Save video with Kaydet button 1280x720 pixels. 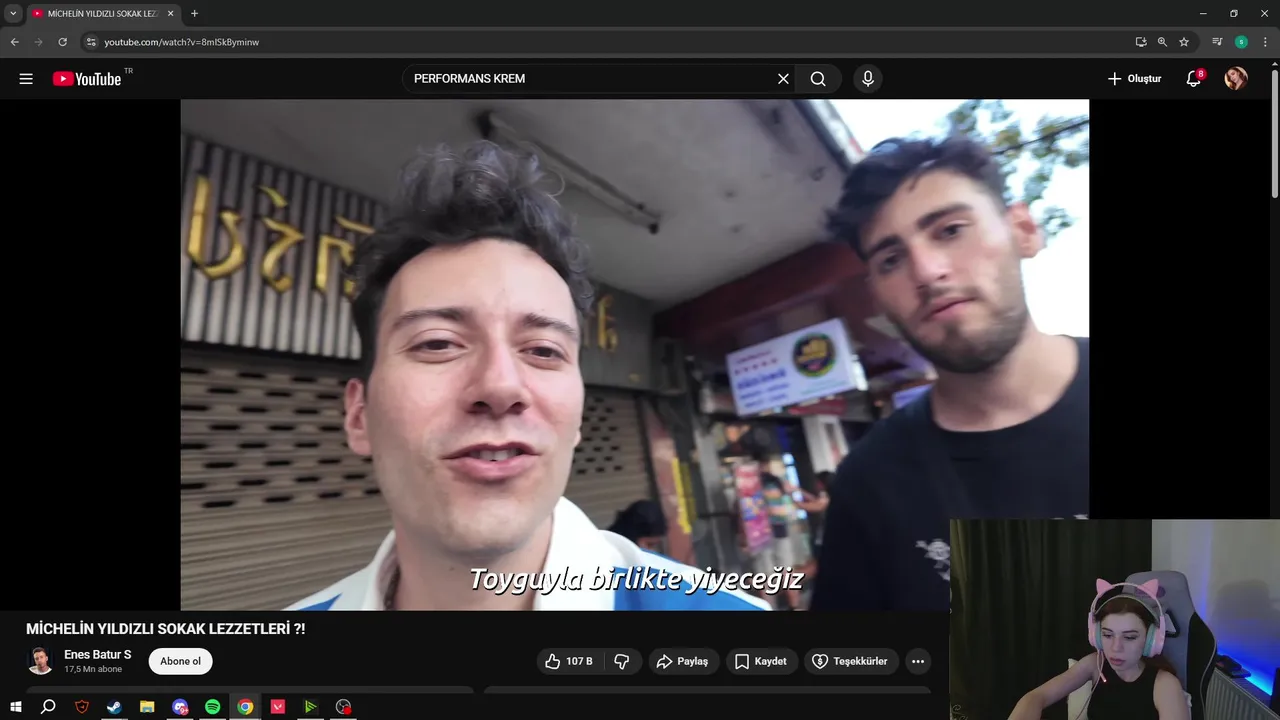coord(761,661)
